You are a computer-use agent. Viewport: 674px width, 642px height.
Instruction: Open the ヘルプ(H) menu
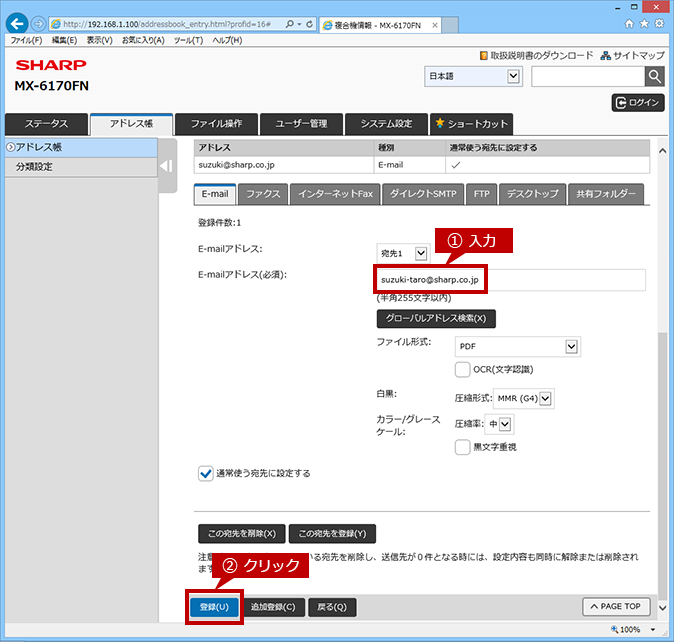[227, 40]
